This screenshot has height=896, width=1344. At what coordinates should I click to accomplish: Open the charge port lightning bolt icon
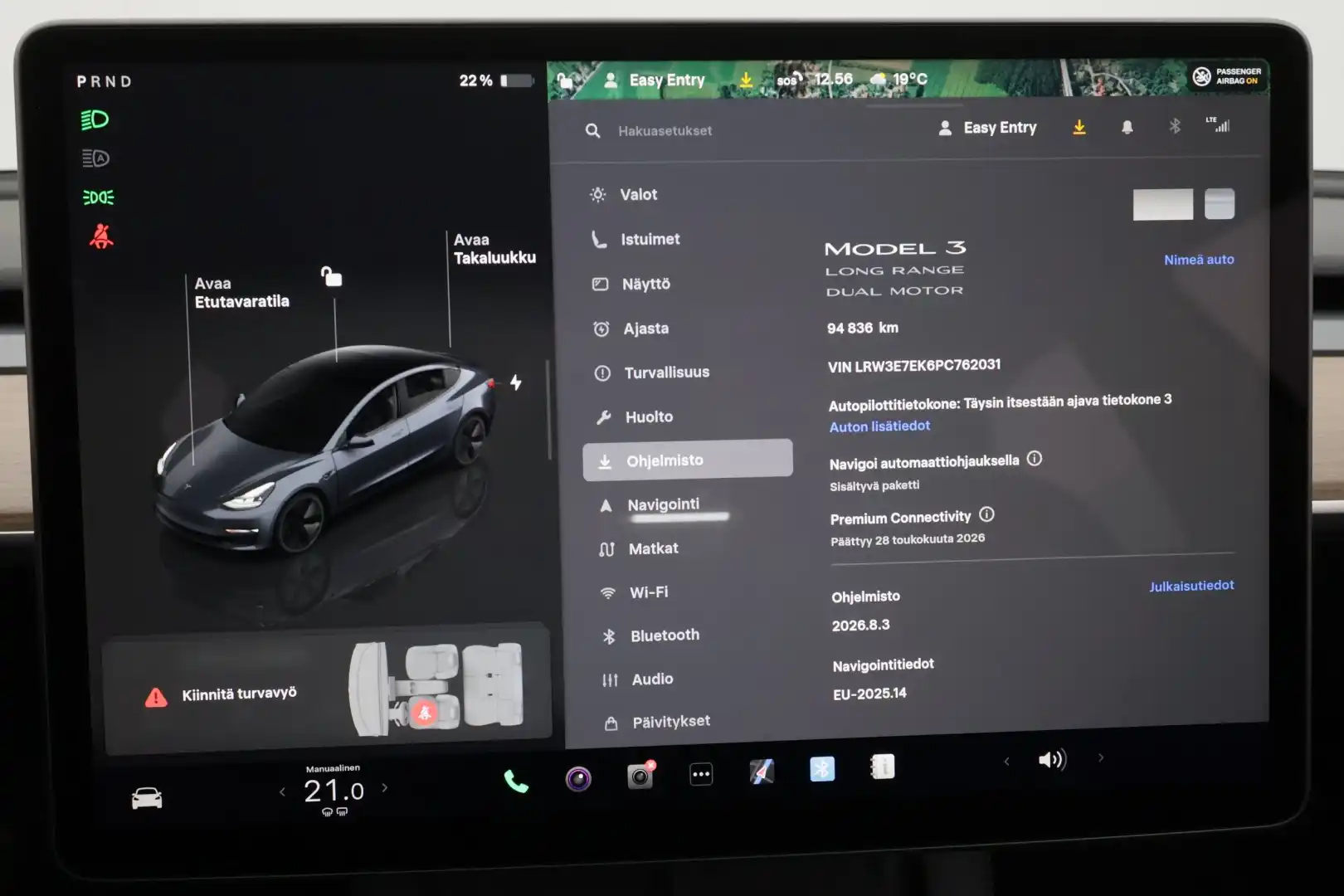pyautogui.click(x=516, y=382)
